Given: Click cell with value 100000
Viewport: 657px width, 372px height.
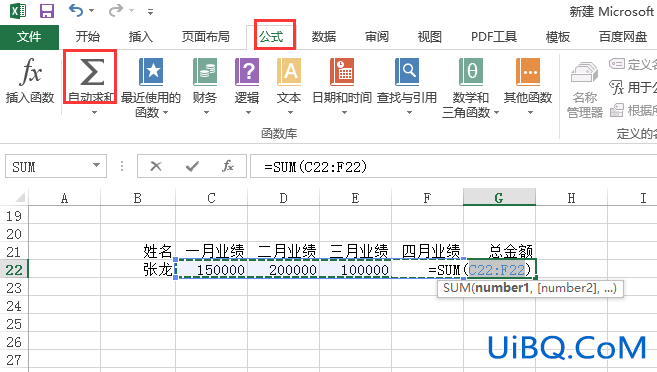Looking at the screenshot, I should pos(355,269).
